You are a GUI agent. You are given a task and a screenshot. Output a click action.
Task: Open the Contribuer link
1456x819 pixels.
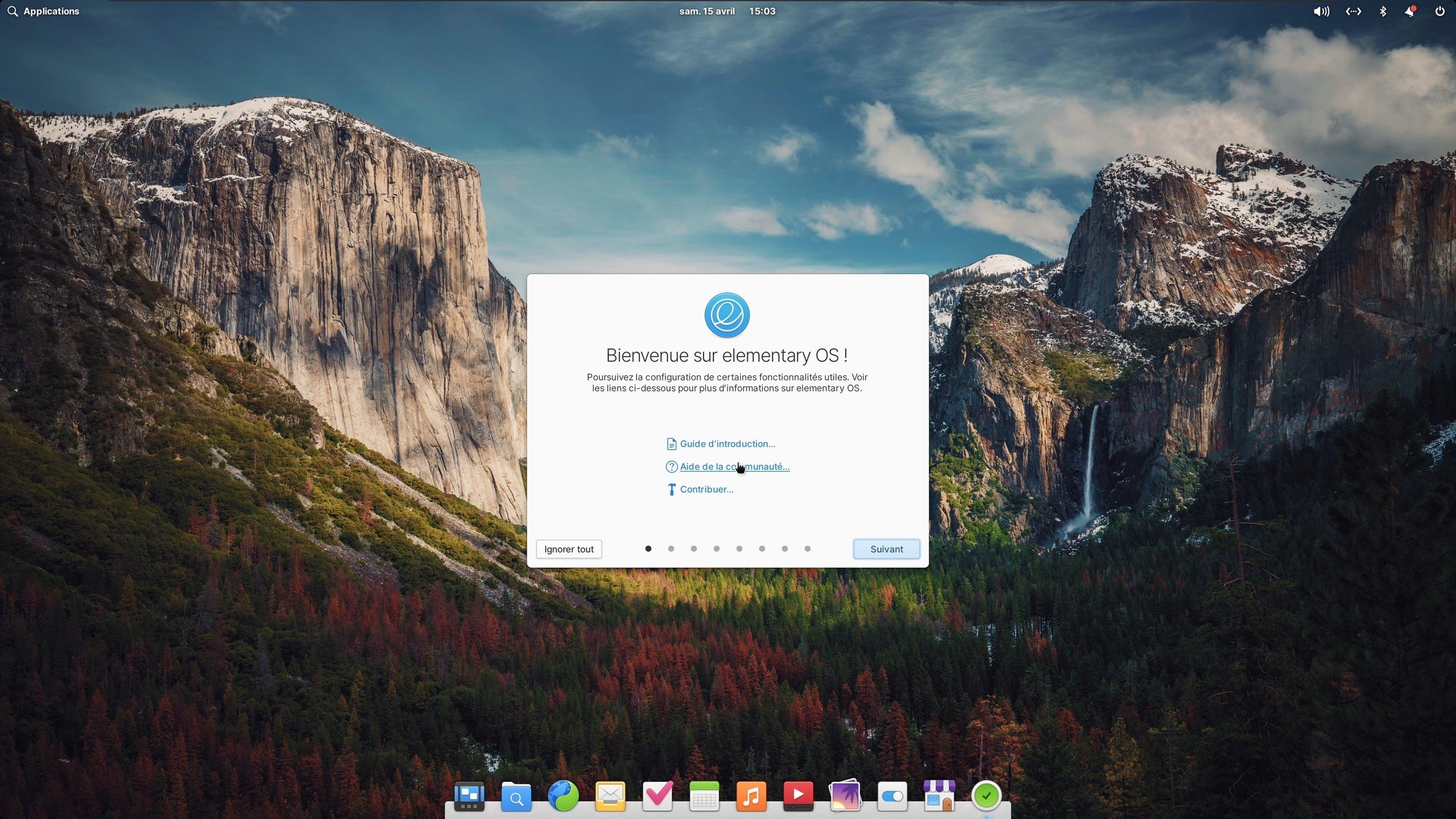(x=706, y=489)
